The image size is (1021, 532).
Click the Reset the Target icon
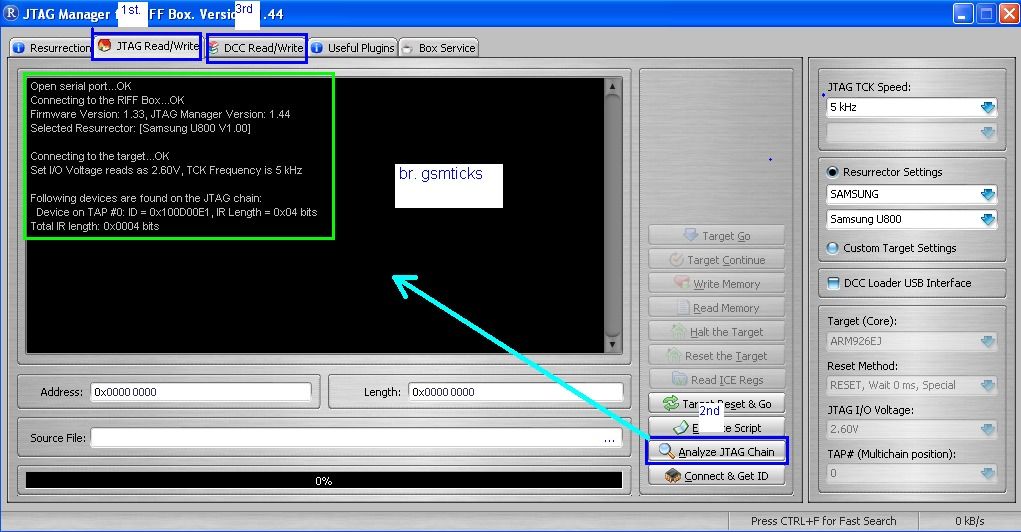(x=673, y=356)
